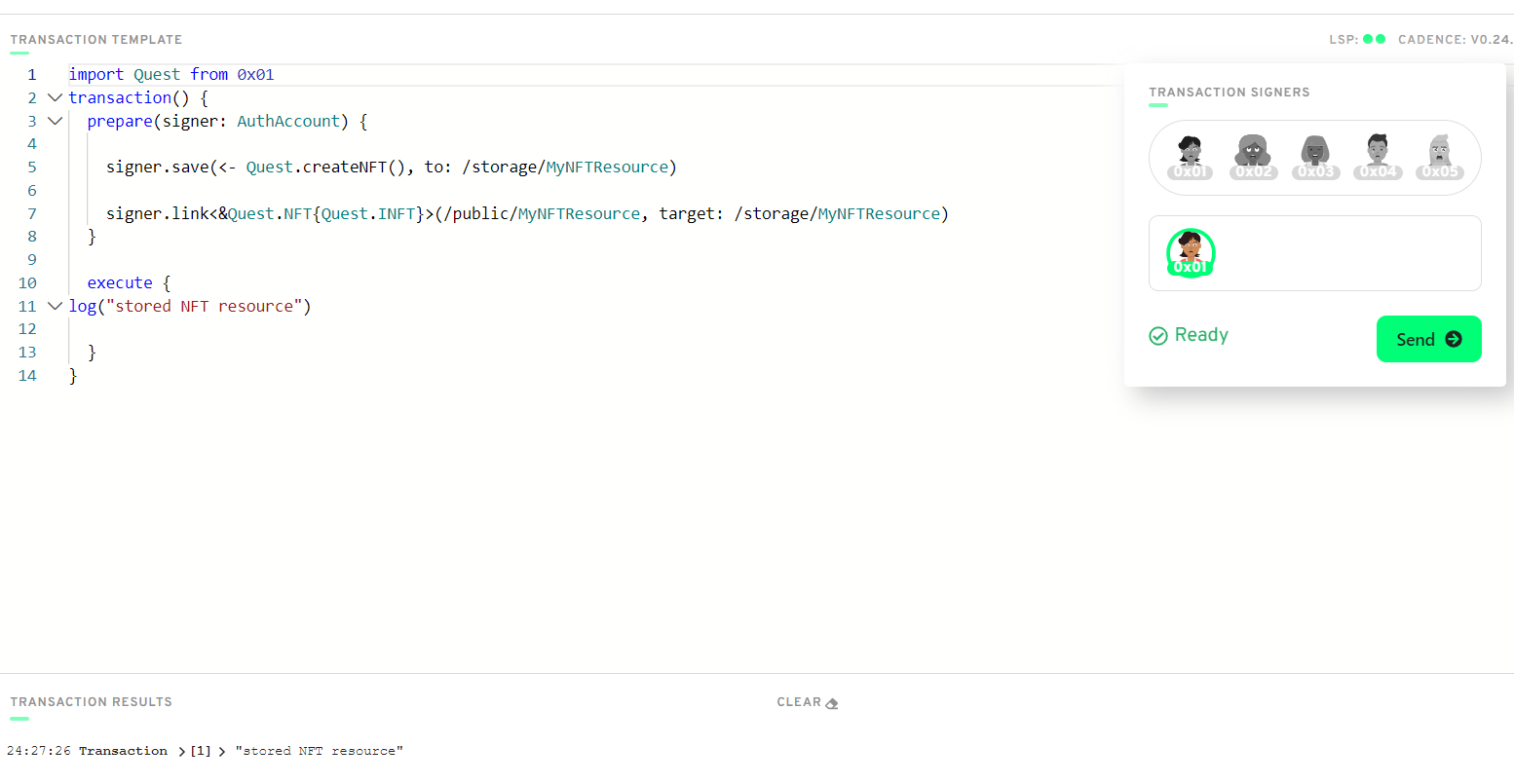Click 'AuthAccount' in the prepare signature
1514x784 pixels.
click(288, 122)
